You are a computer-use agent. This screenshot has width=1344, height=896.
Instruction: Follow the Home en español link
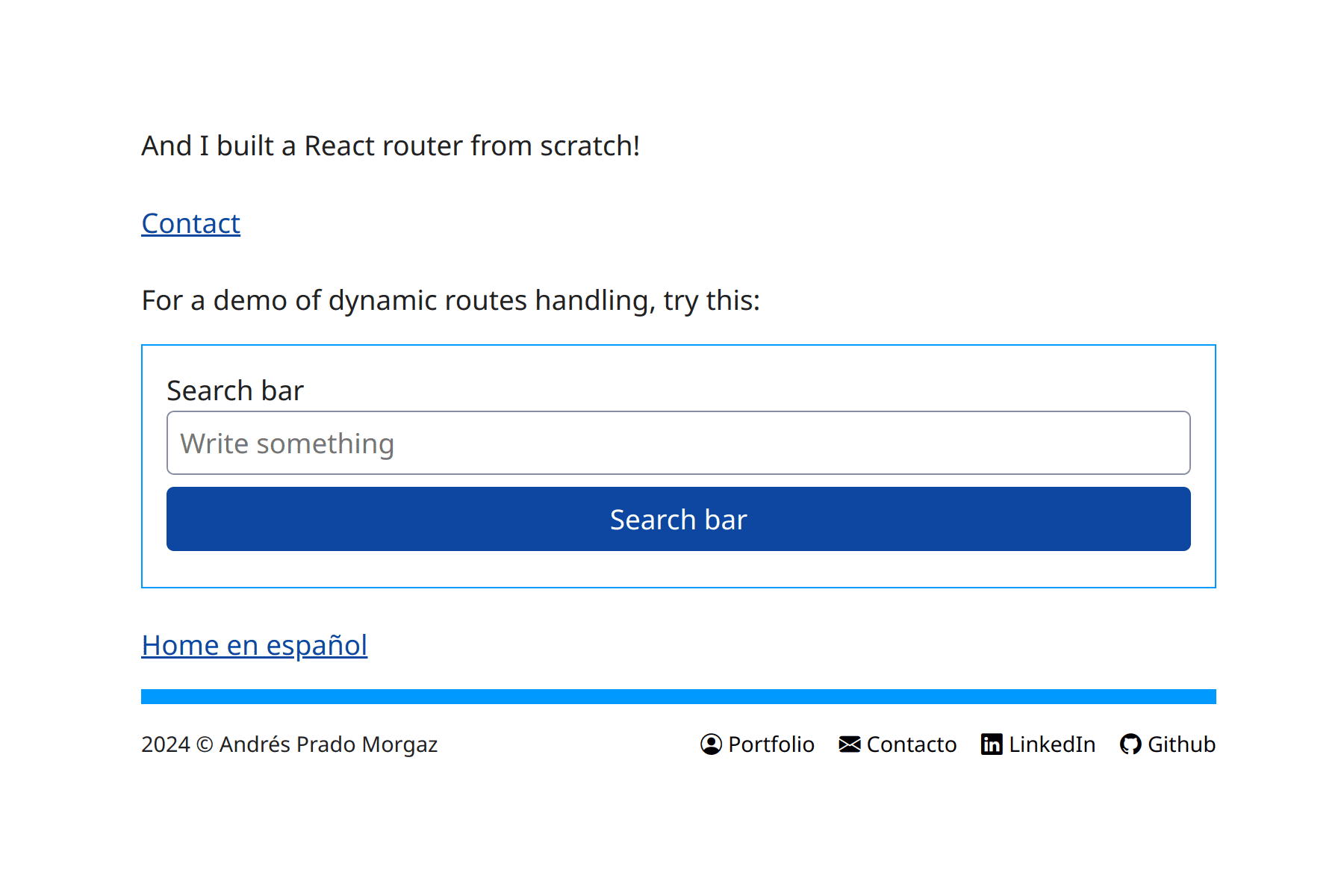pyautogui.click(x=255, y=645)
